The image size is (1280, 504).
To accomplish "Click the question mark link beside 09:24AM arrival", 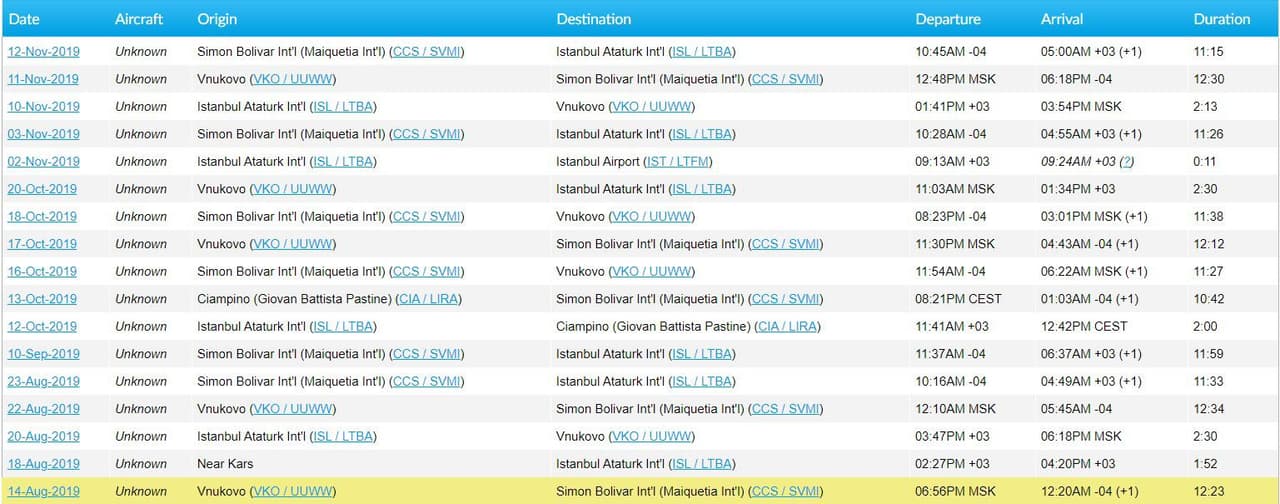I will tap(1126, 162).
